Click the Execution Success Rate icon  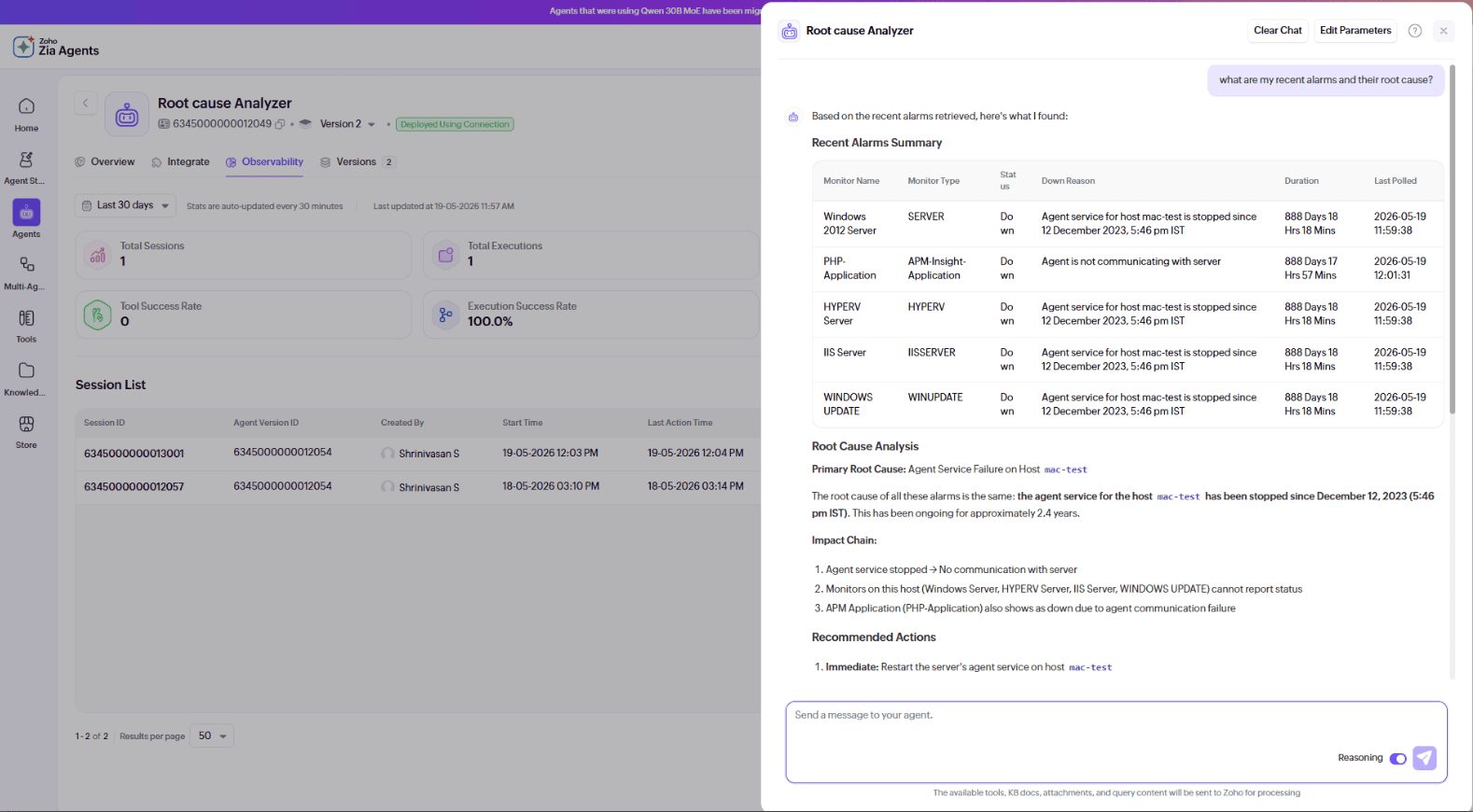[x=445, y=315]
